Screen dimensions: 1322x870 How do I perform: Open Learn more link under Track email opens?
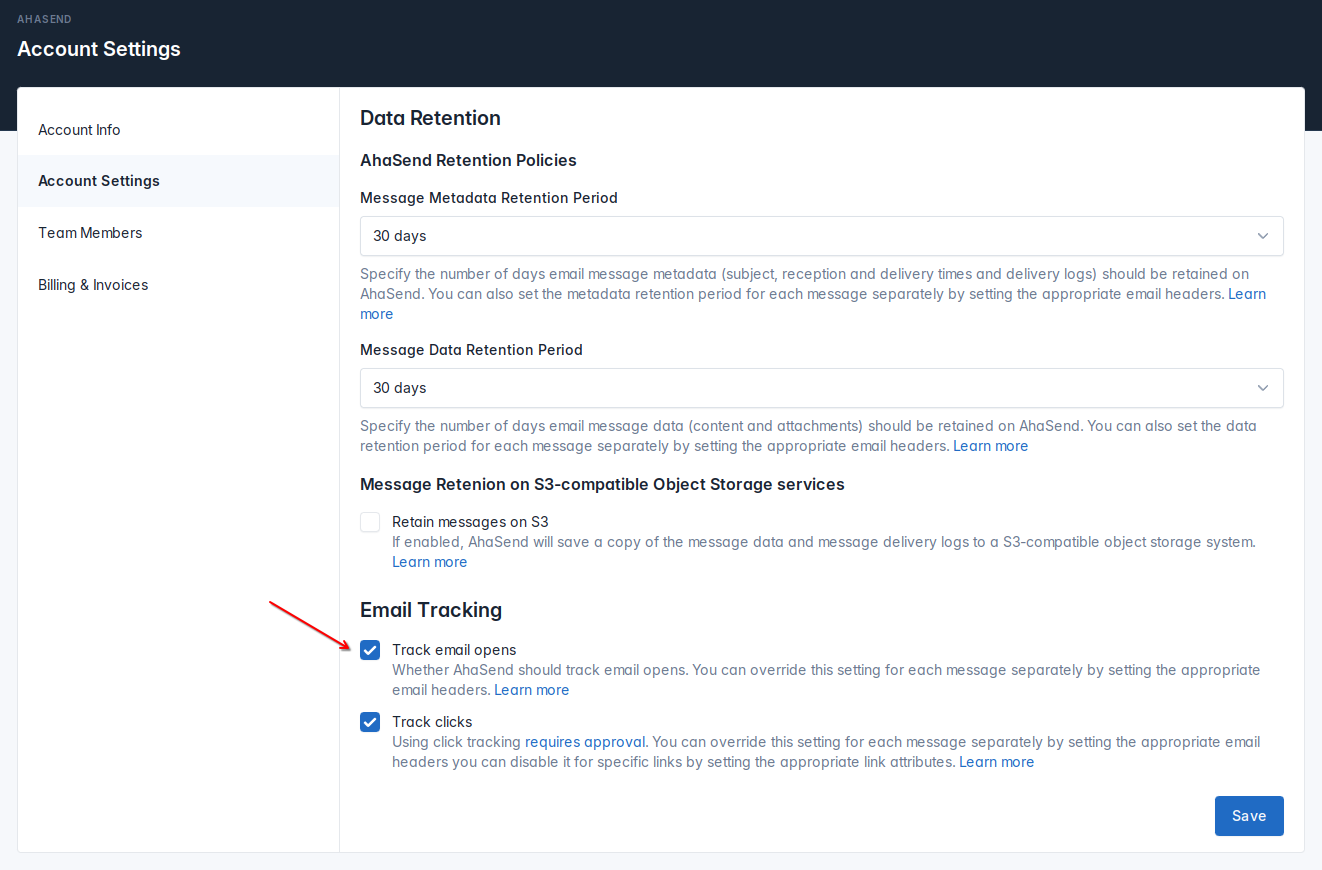531,690
